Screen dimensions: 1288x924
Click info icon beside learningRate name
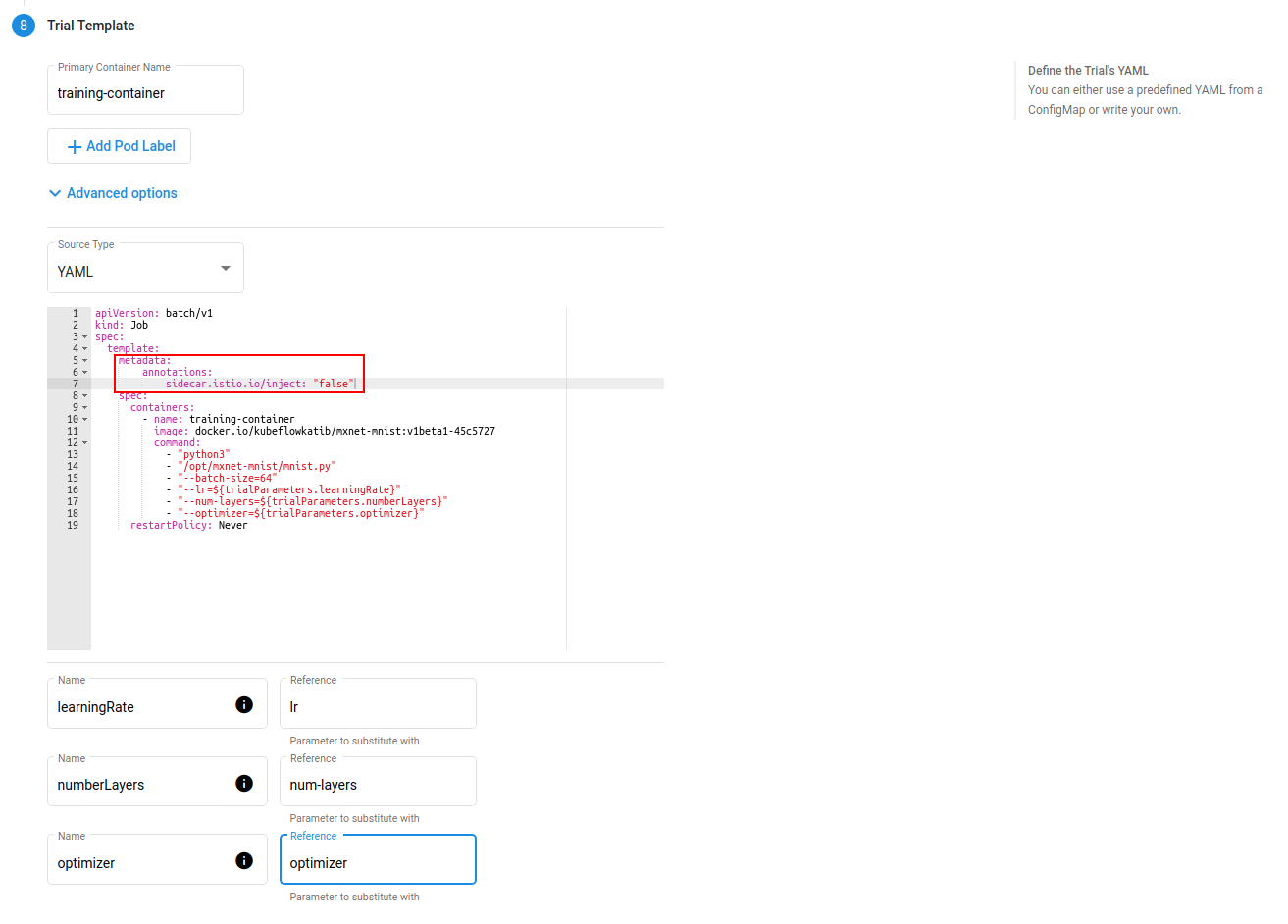click(244, 704)
